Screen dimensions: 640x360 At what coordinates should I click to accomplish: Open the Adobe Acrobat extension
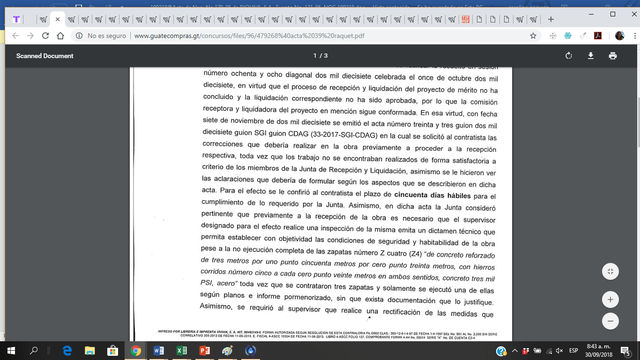tap(598, 36)
